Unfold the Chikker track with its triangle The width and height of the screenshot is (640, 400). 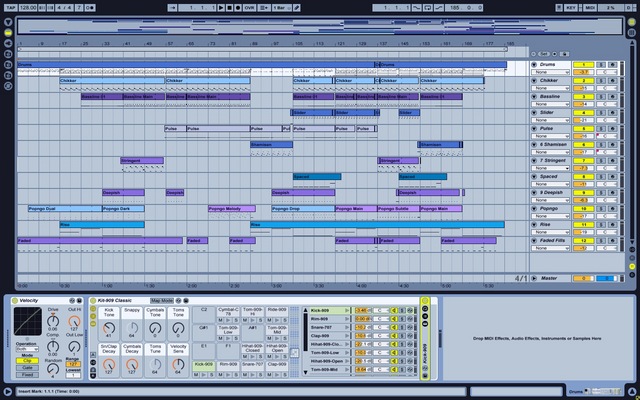coord(534,80)
